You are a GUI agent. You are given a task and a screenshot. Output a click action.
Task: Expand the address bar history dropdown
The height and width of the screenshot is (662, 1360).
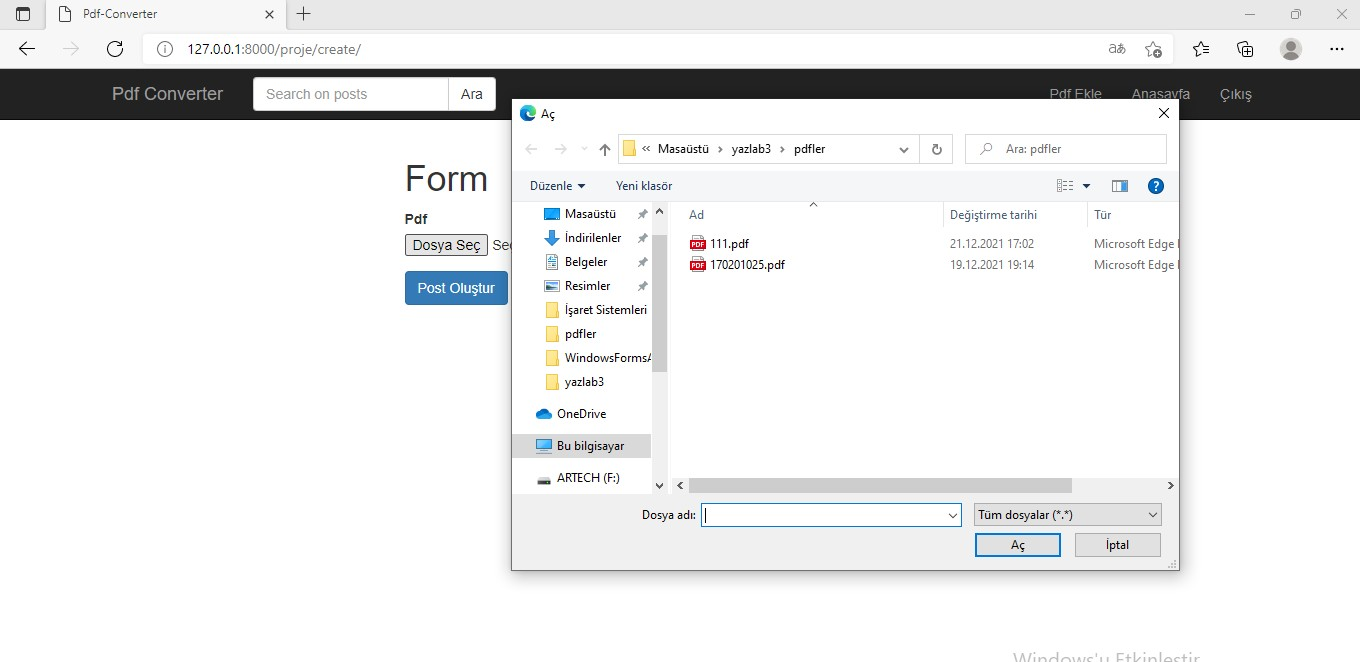pyautogui.click(x=904, y=148)
